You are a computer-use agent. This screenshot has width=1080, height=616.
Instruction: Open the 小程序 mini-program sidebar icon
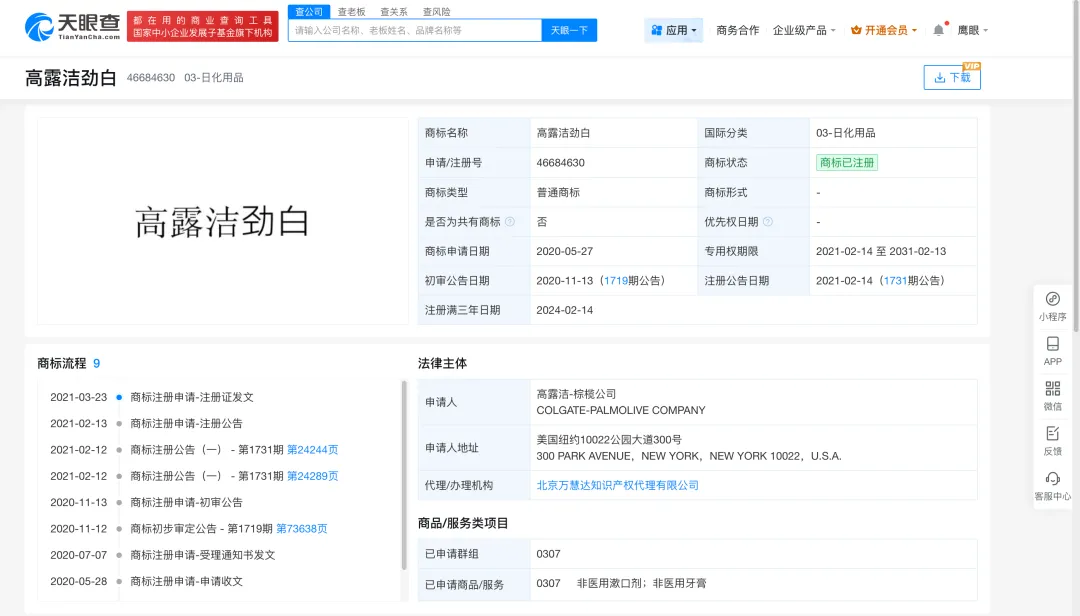tap(1052, 299)
